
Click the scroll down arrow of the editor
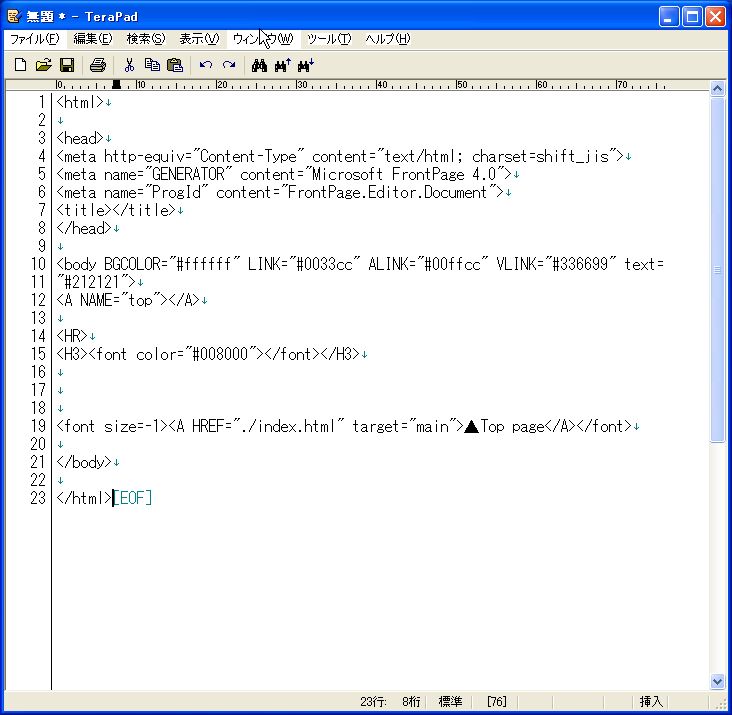718,681
